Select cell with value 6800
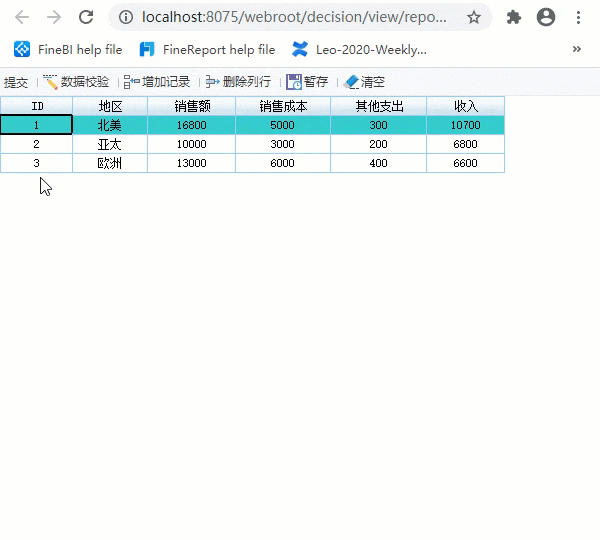Screen dimensions: 600x540 click(466, 144)
